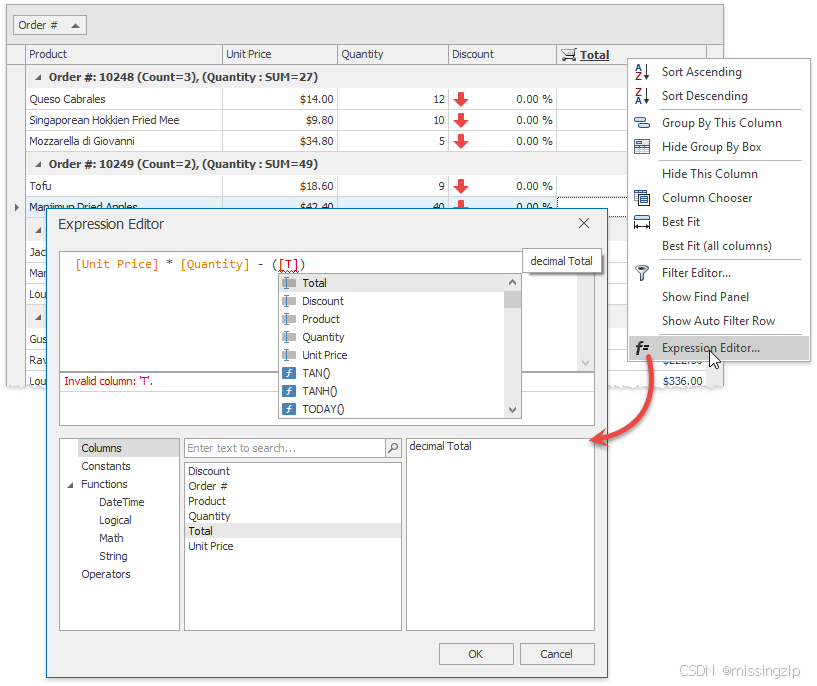This screenshot has width=817, height=686.
Task: Collapse the Functions tree node
Action: tap(70, 485)
